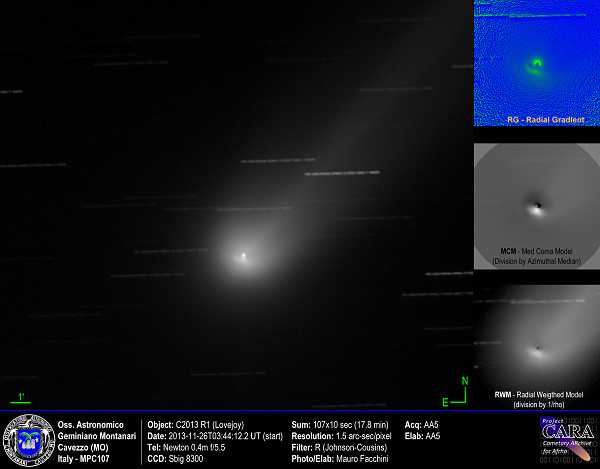Click the RG Radial Gradient inset image

[537, 63]
